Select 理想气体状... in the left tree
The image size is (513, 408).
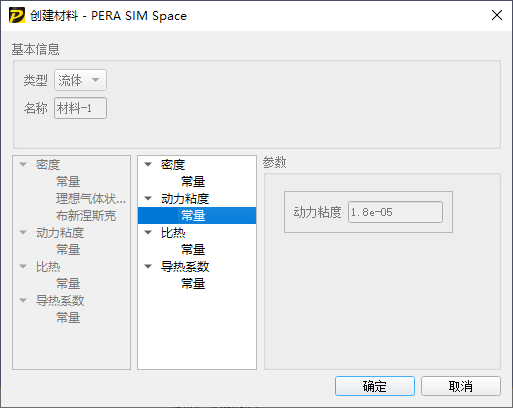point(91,199)
